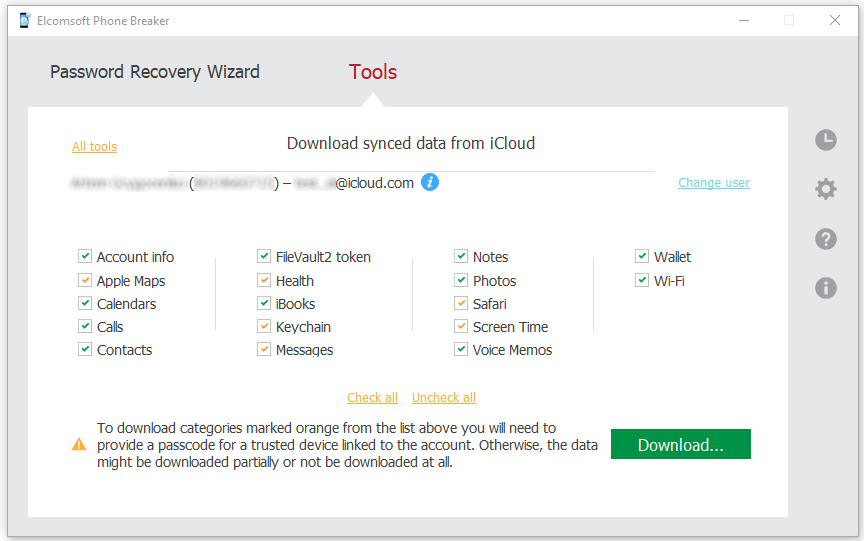Uncheck the Health category

pyautogui.click(x=264, y=280)
